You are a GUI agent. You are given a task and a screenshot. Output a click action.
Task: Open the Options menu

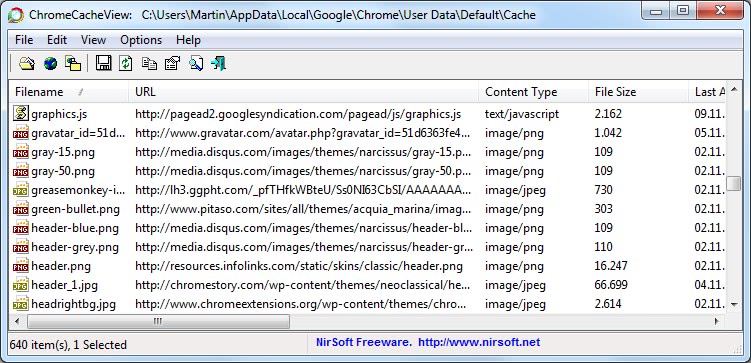point(141,40)
